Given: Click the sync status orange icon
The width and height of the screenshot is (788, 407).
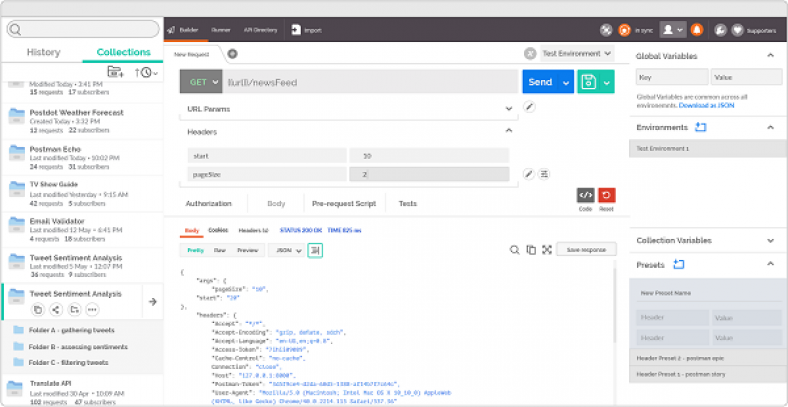Looking at the screenshot, I should [624, 30].
